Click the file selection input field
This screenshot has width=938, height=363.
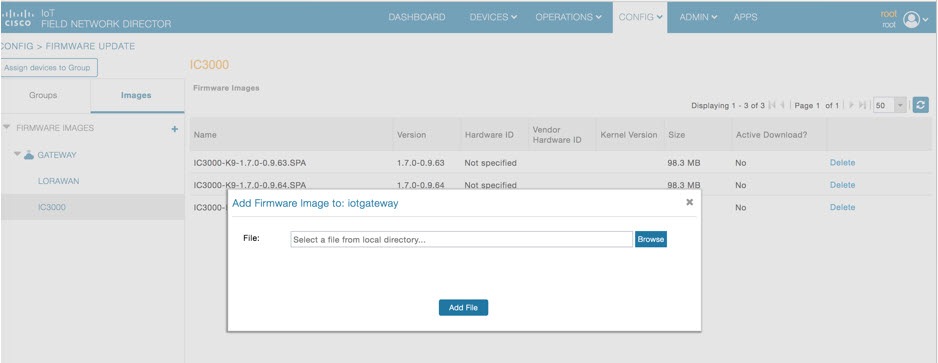[461, 239]
